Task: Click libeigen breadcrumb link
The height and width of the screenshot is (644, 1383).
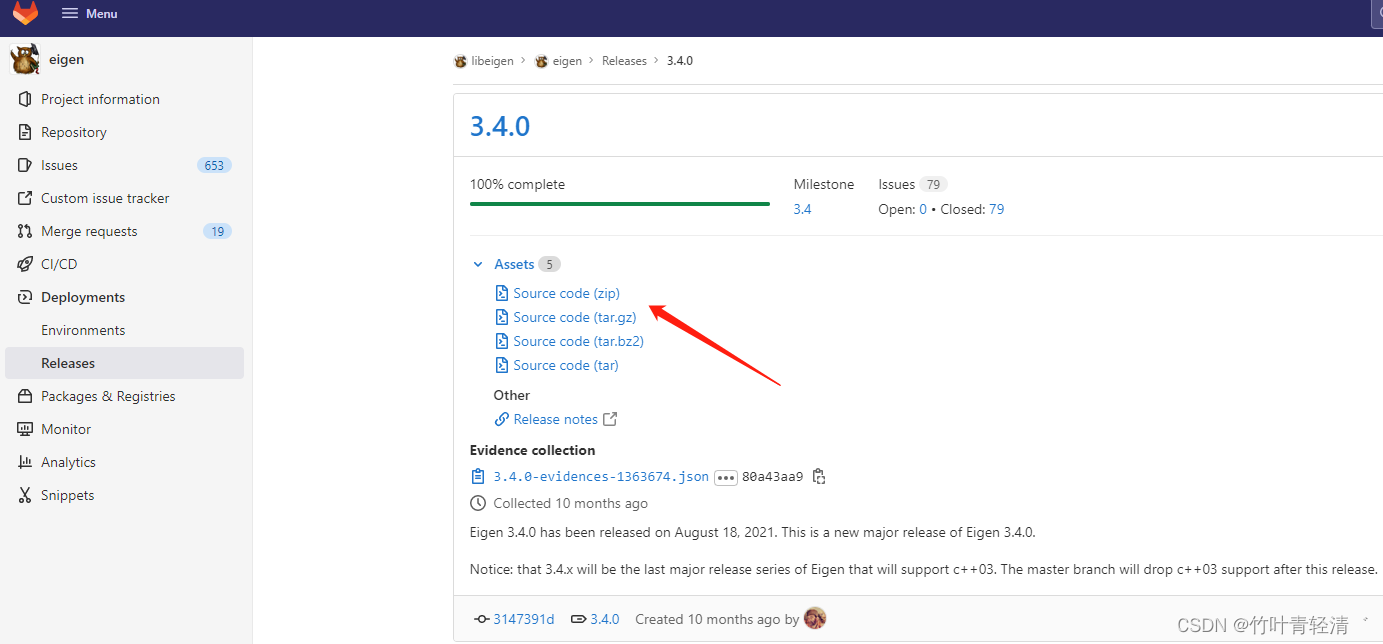Action: (x=492, y=61)
